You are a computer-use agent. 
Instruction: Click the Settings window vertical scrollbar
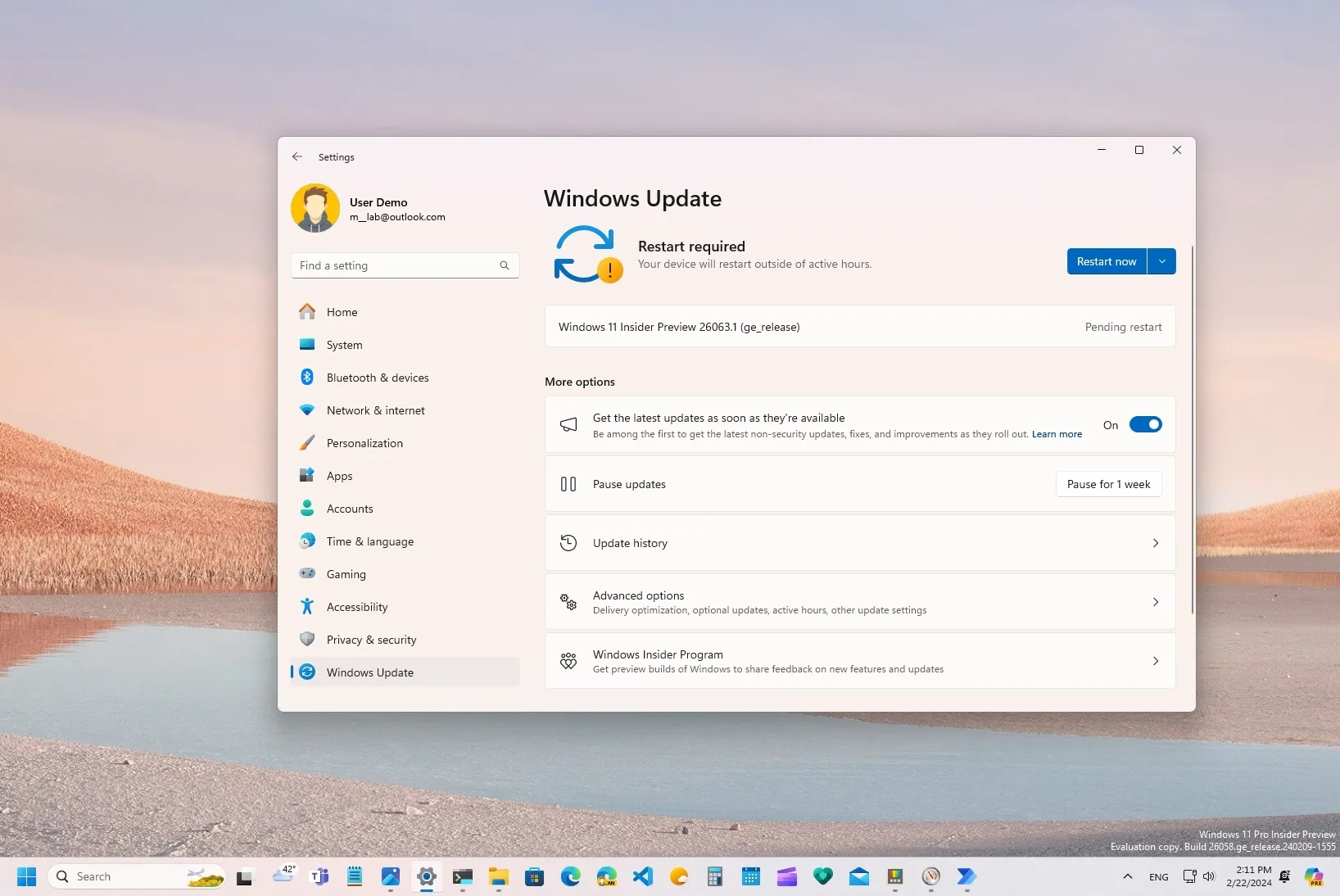click(1193, 430)
